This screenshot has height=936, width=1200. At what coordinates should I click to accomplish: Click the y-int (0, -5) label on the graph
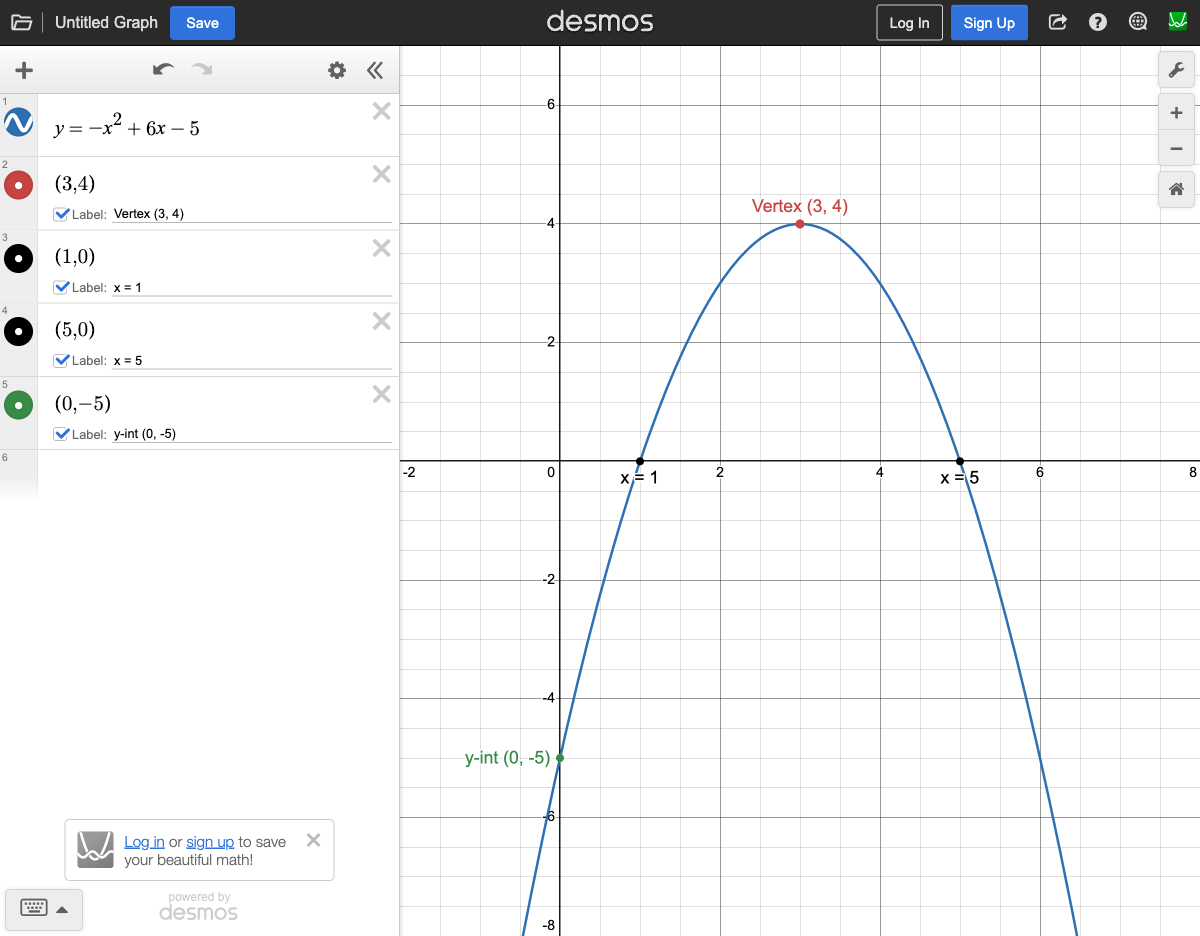coord(507,758)
